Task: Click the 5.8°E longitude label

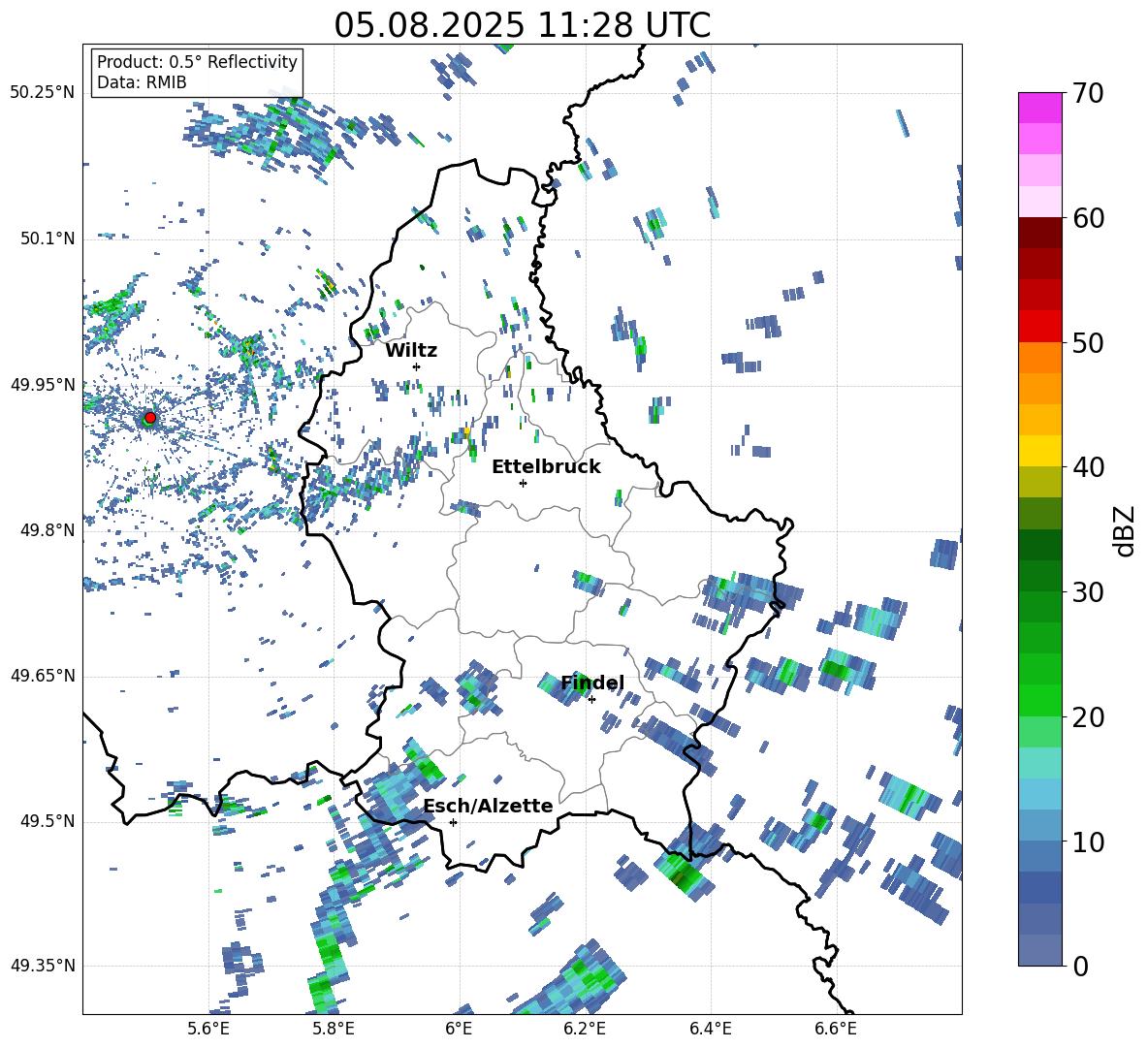Action: click(334, 1029)
